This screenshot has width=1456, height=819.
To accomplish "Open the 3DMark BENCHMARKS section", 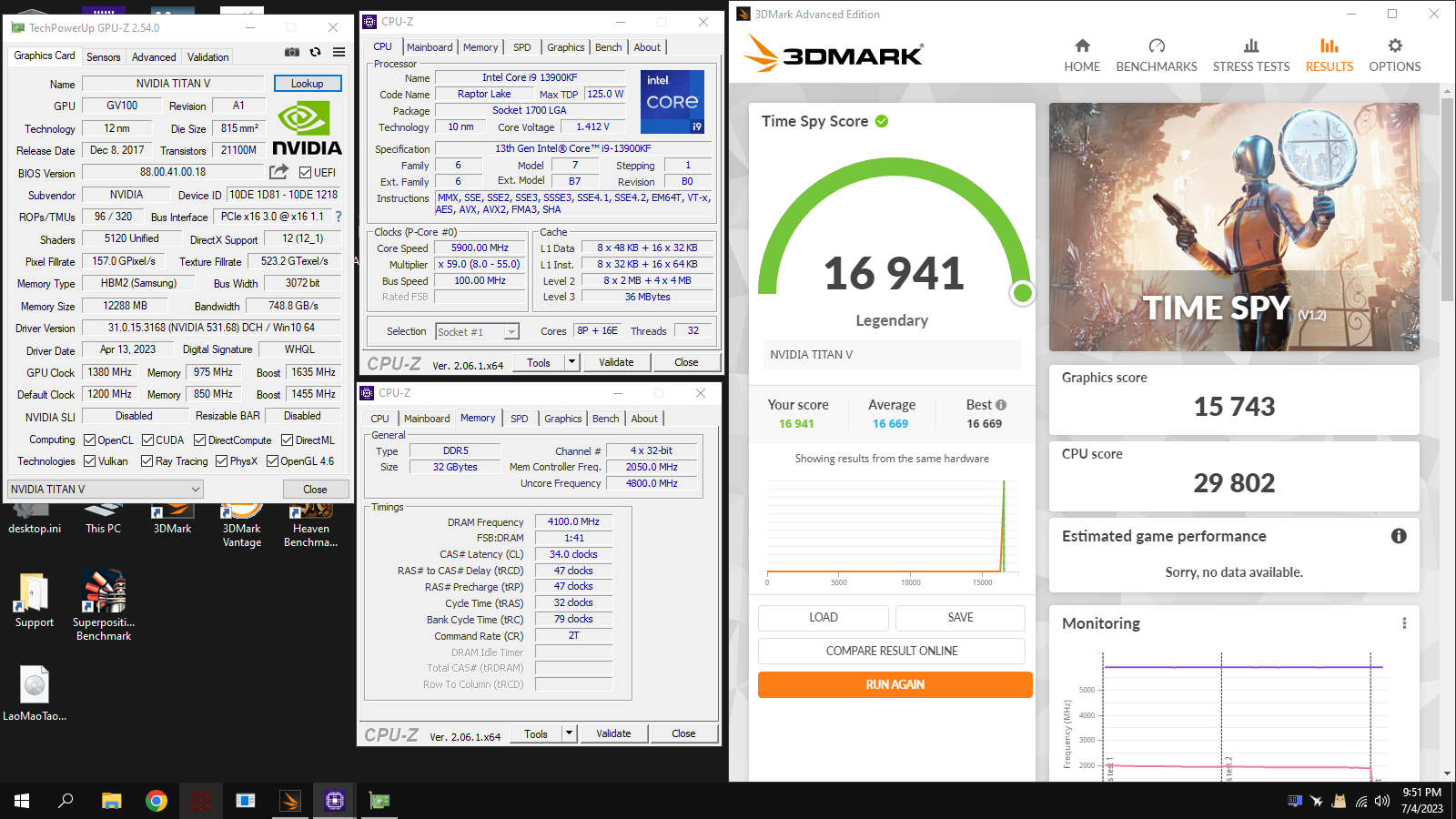I will point(1157,56).
